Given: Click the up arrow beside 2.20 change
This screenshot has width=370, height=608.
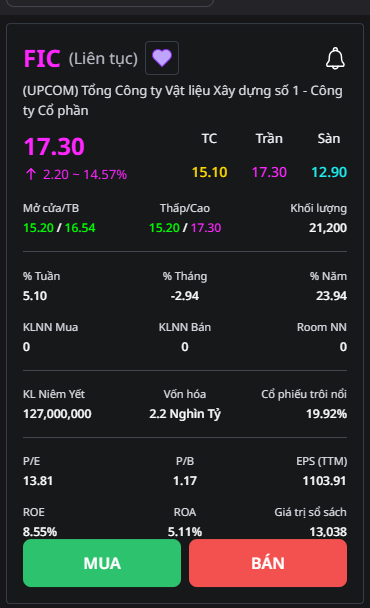Looking at the screenshot, I should [x=31, y=174].
